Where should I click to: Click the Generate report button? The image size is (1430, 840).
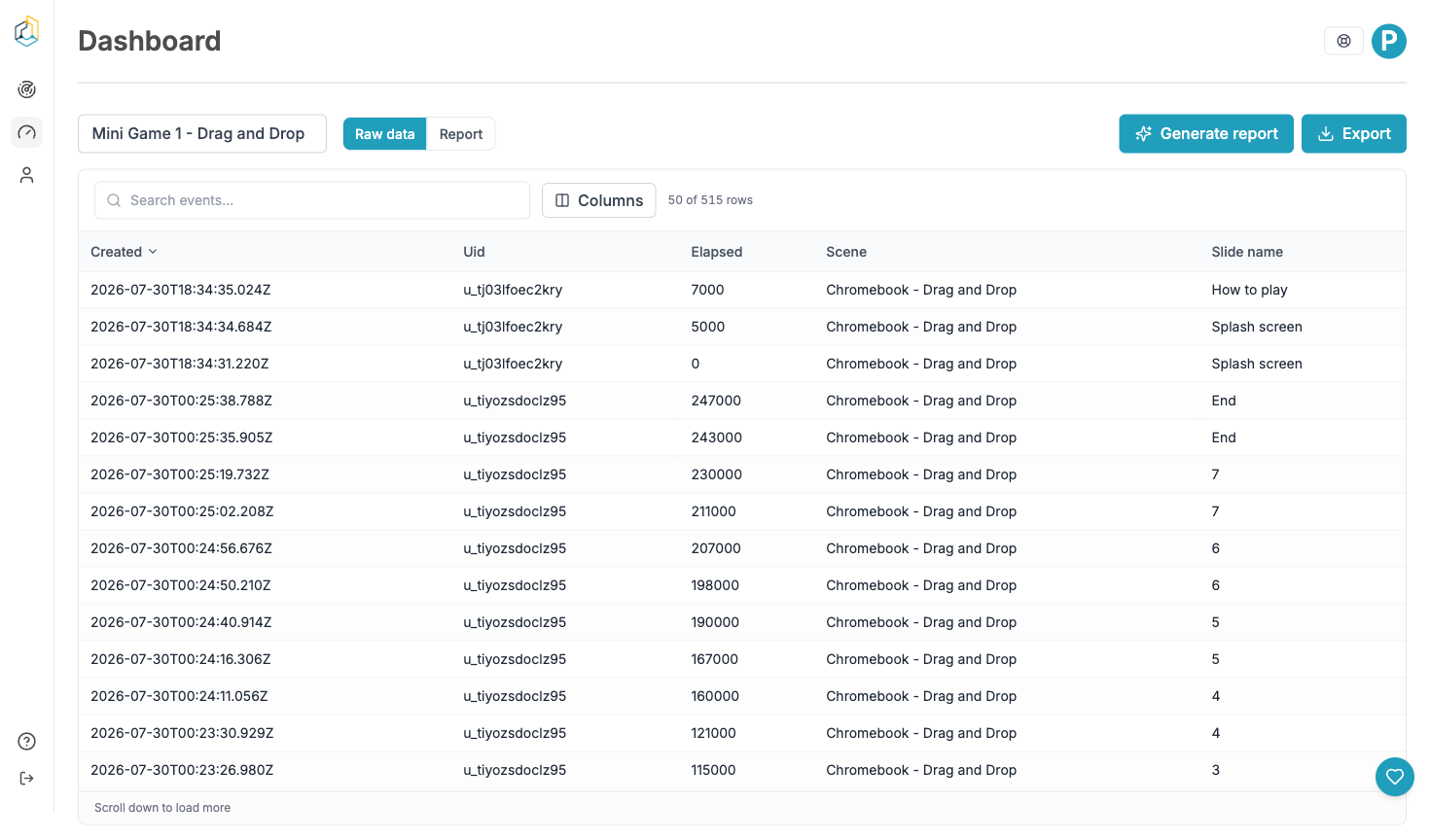tap(1206, 134)
